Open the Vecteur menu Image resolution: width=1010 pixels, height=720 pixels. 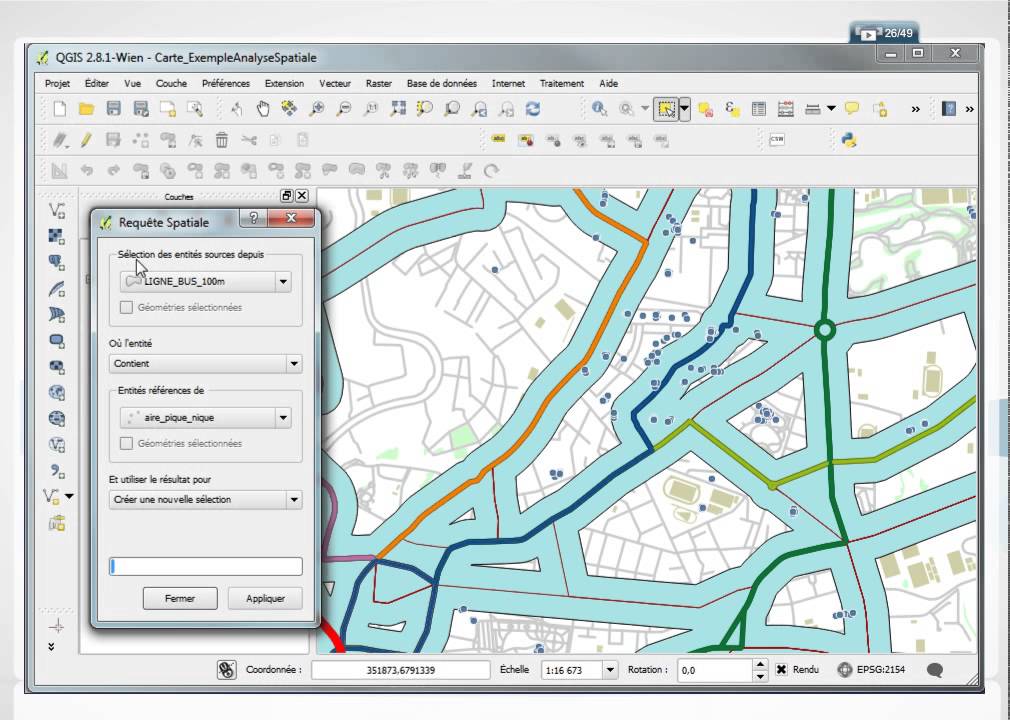click(335, 84)
